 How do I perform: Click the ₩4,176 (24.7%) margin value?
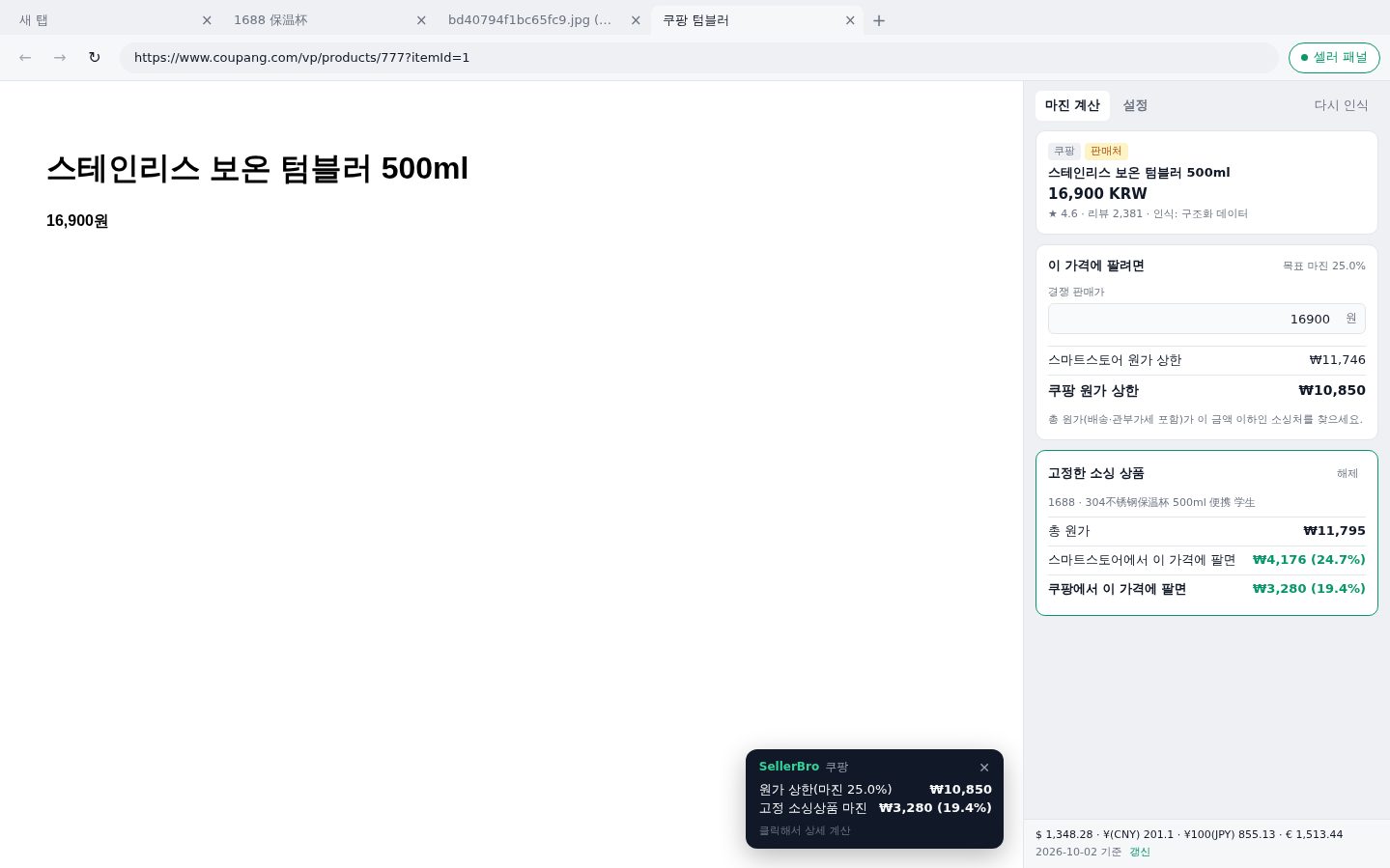pos(1309,560)
